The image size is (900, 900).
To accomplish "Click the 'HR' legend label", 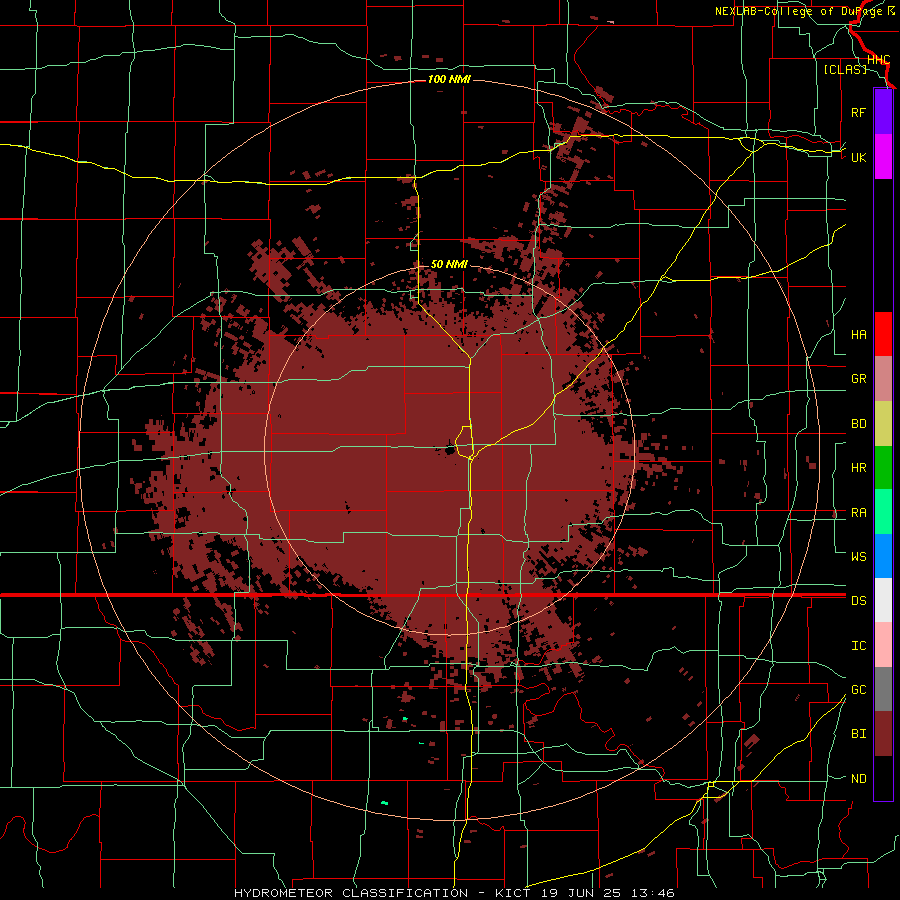I will coord(858,468).
